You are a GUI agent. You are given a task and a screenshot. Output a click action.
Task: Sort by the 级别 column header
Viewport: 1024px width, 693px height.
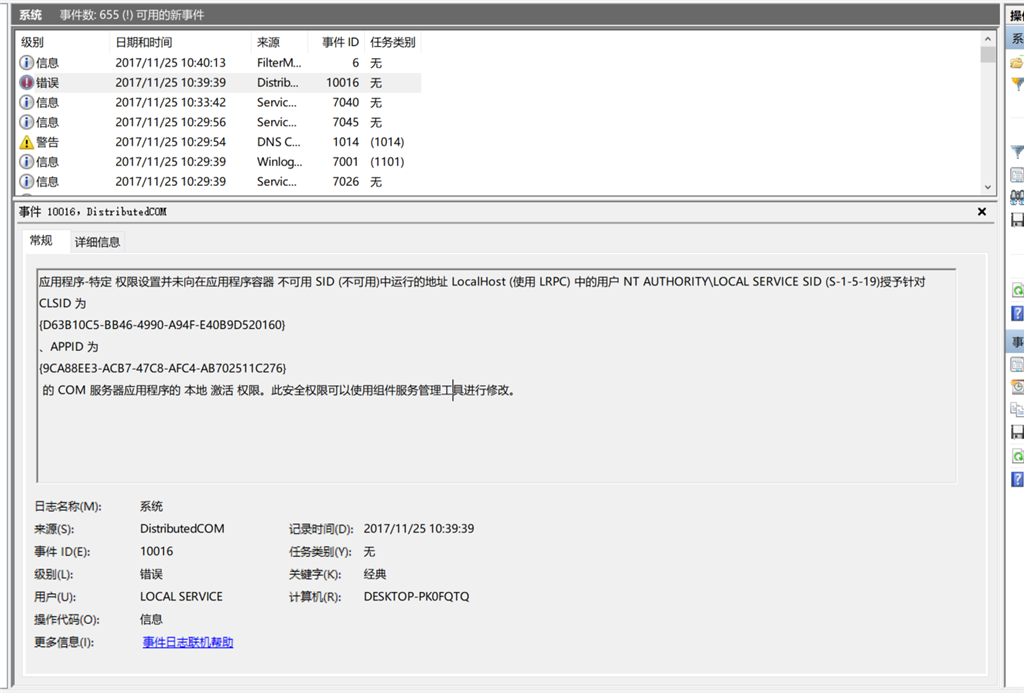coord(62,42)
